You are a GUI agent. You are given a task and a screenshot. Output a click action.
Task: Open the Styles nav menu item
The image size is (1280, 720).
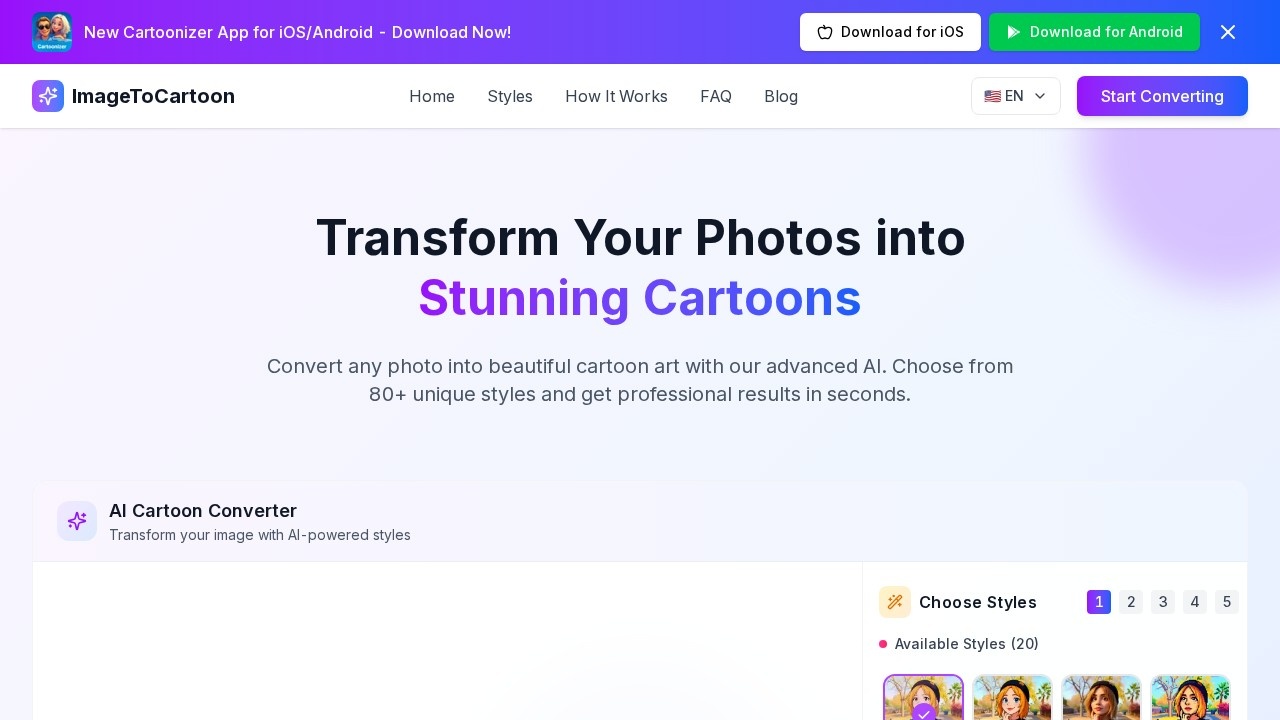pyautogui.click(x=510, y=96)
